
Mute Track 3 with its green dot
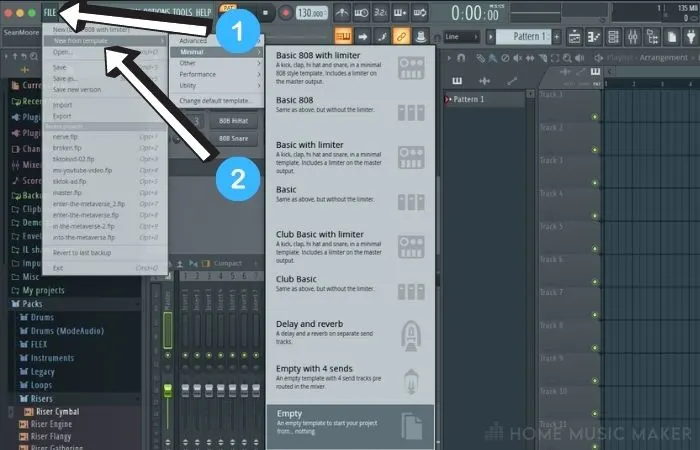pyautogui.click(x=595, y=183)
